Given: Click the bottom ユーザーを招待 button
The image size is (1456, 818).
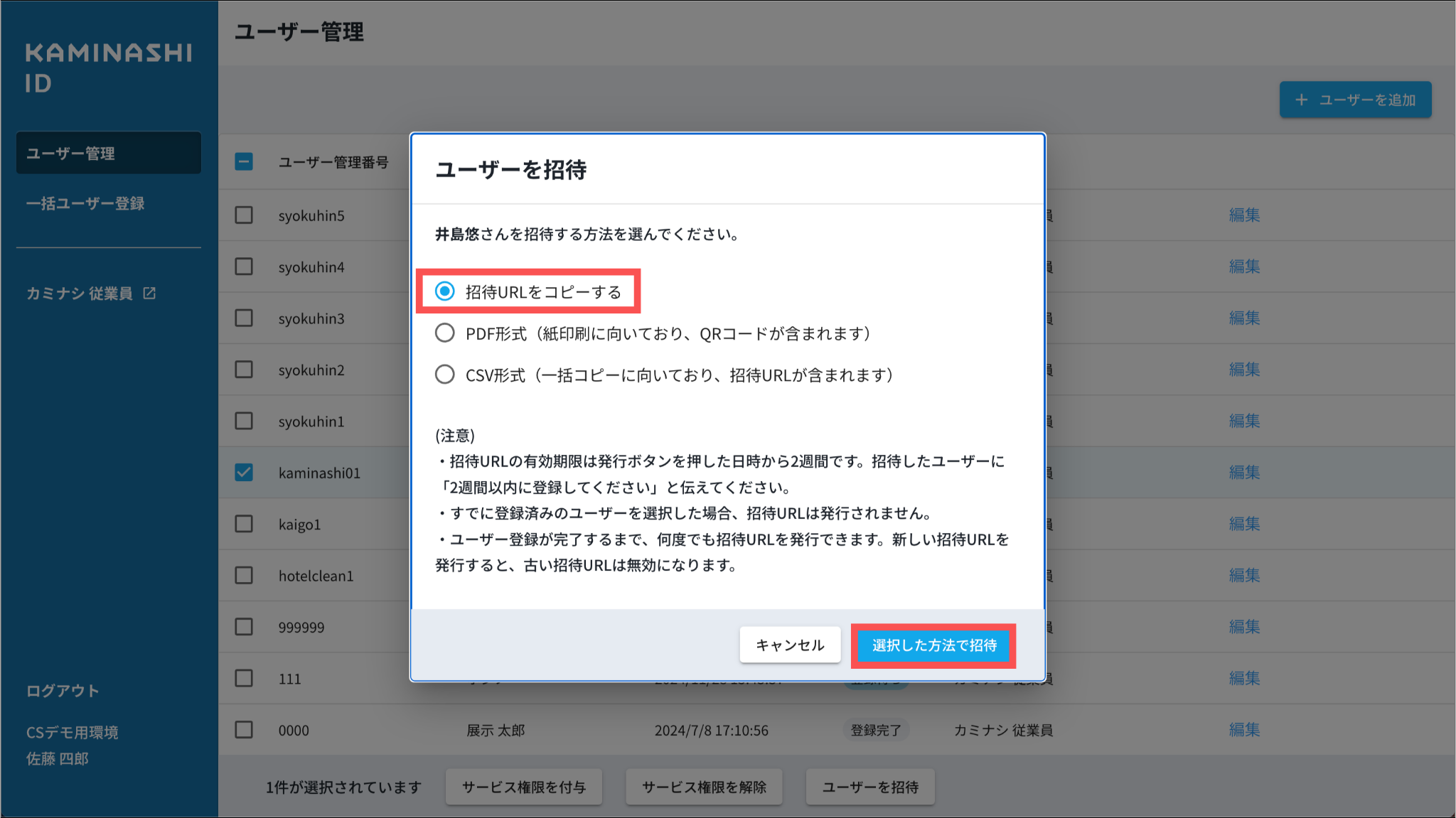Looking at the screenshot, I should pyautogui.click(x=870, y=787).
